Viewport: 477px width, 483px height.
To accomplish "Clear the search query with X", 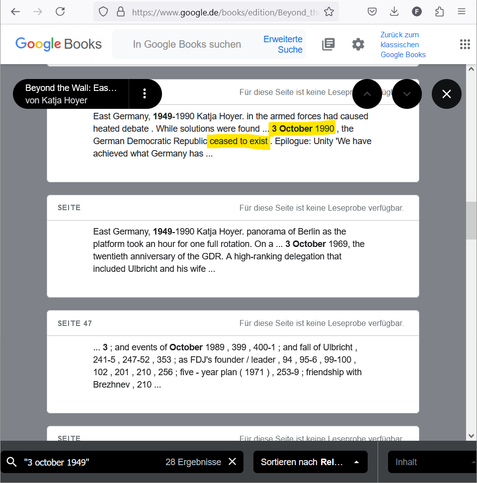I will 232,462.
